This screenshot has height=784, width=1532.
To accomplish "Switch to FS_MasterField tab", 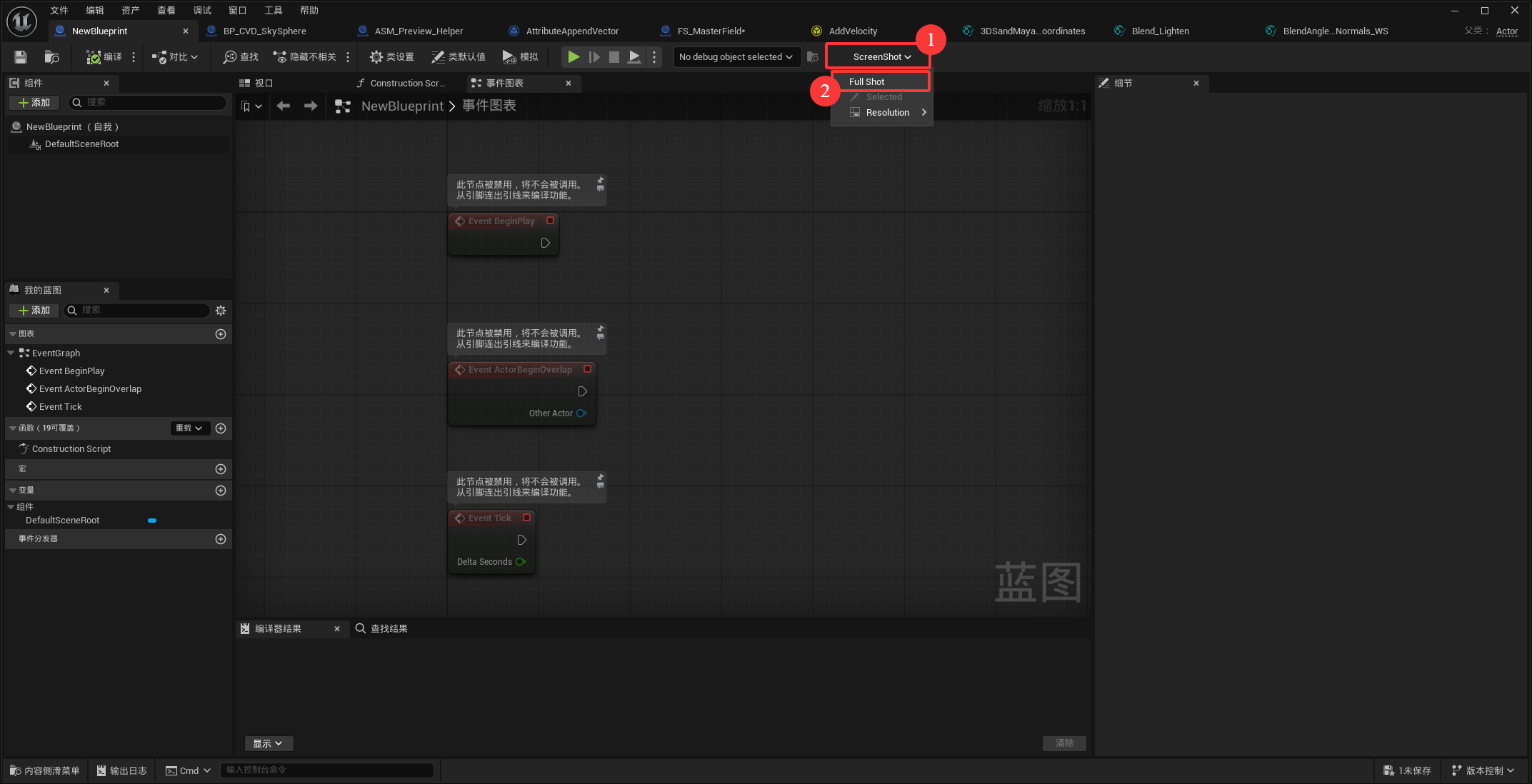I will pos(711,31).
